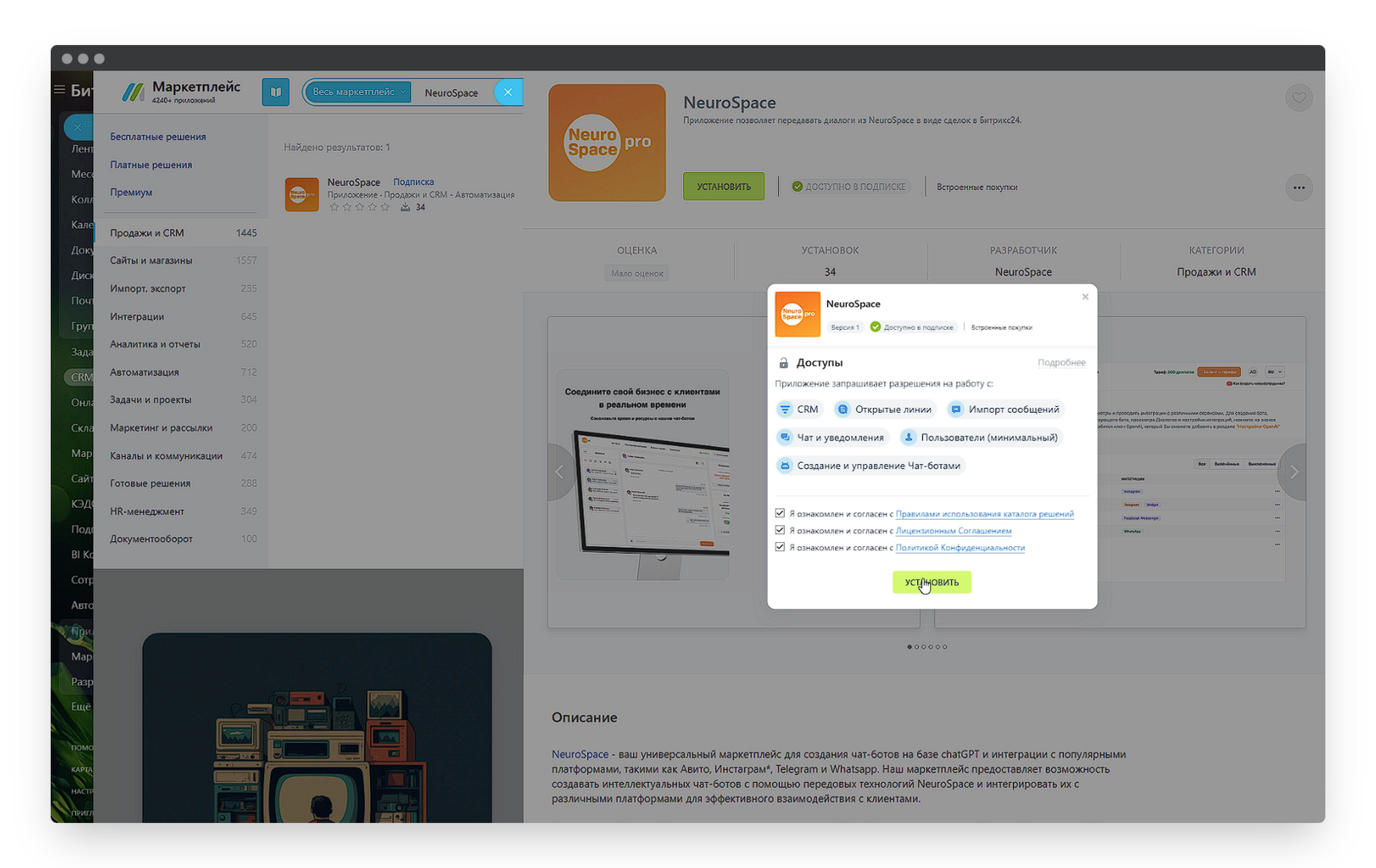Click the gray window close dot

(x=67, y=59)
